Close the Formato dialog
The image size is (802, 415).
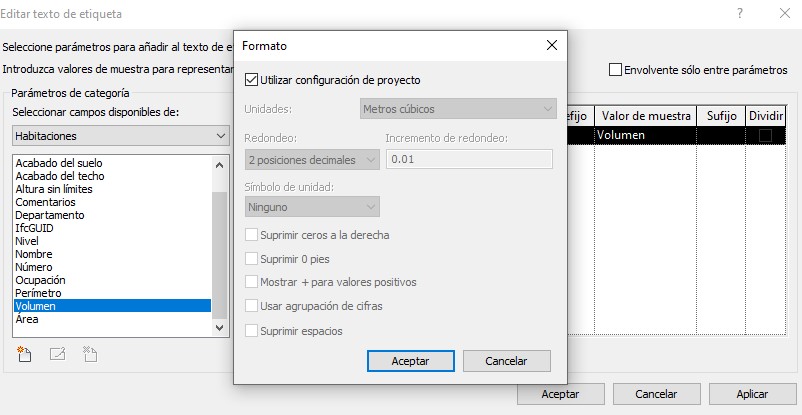(x=551, y=46)
